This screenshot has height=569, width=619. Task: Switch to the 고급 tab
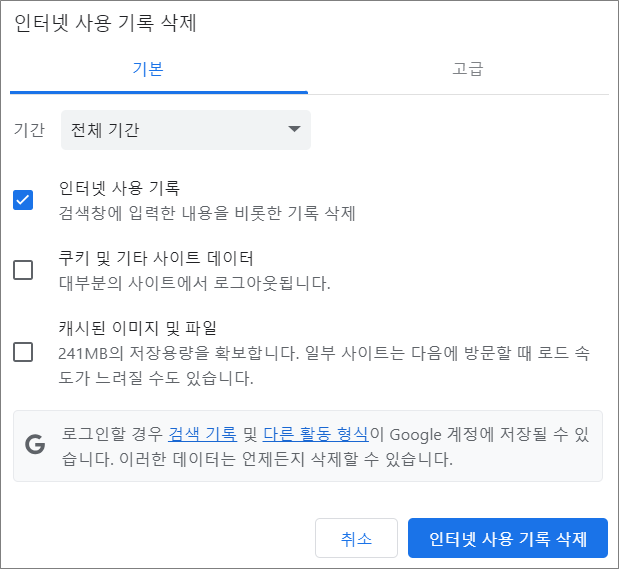467,69
